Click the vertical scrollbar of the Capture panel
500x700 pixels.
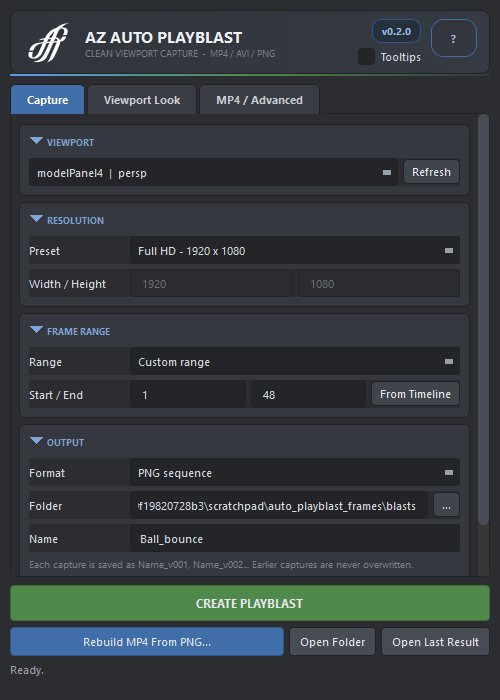point(483,320)
